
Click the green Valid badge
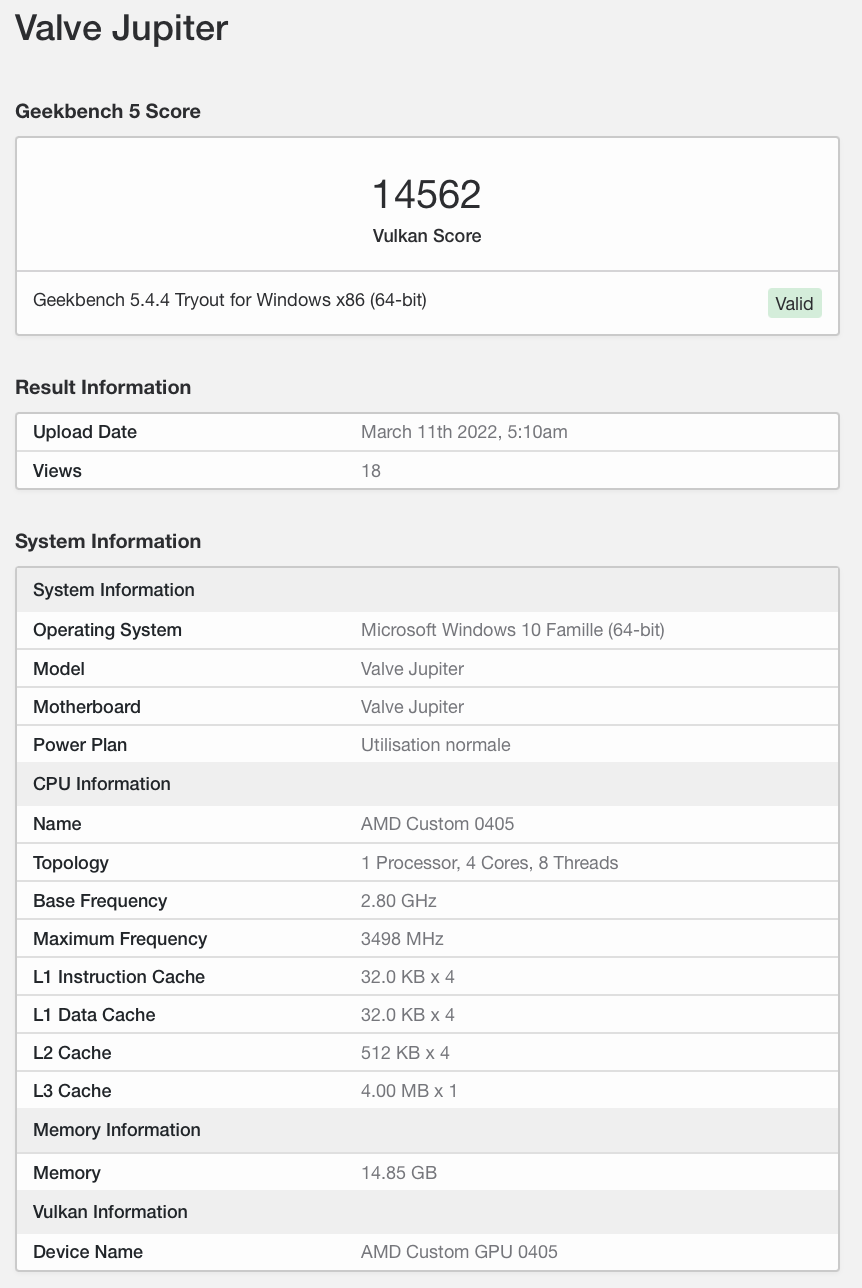click(x=794, y=303)
